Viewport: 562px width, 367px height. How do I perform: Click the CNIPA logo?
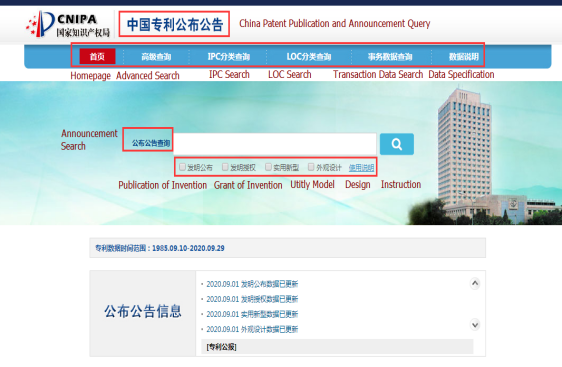click(68, 24)
